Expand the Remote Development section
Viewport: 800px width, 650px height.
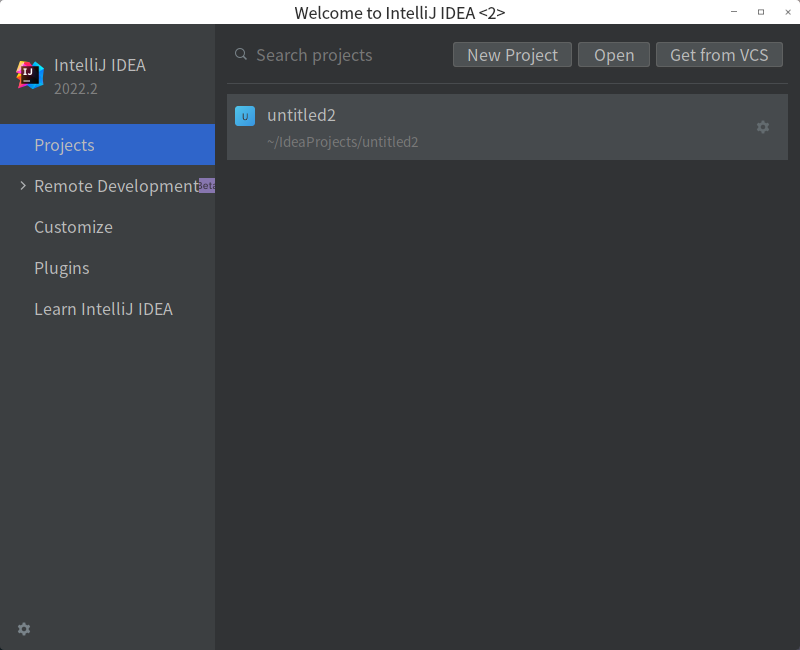(22, 185)
